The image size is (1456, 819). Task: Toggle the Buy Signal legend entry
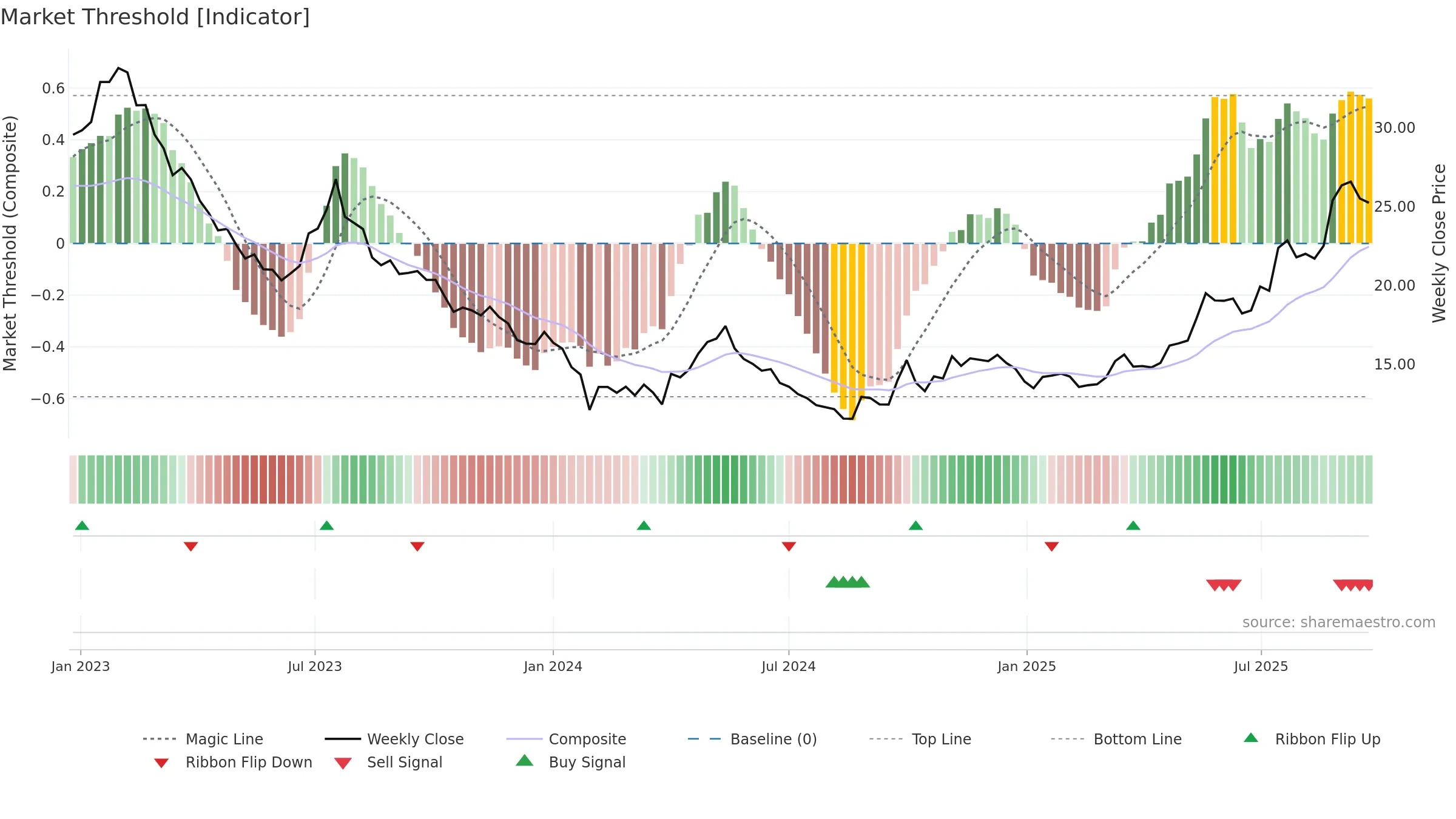coord(570,762)
